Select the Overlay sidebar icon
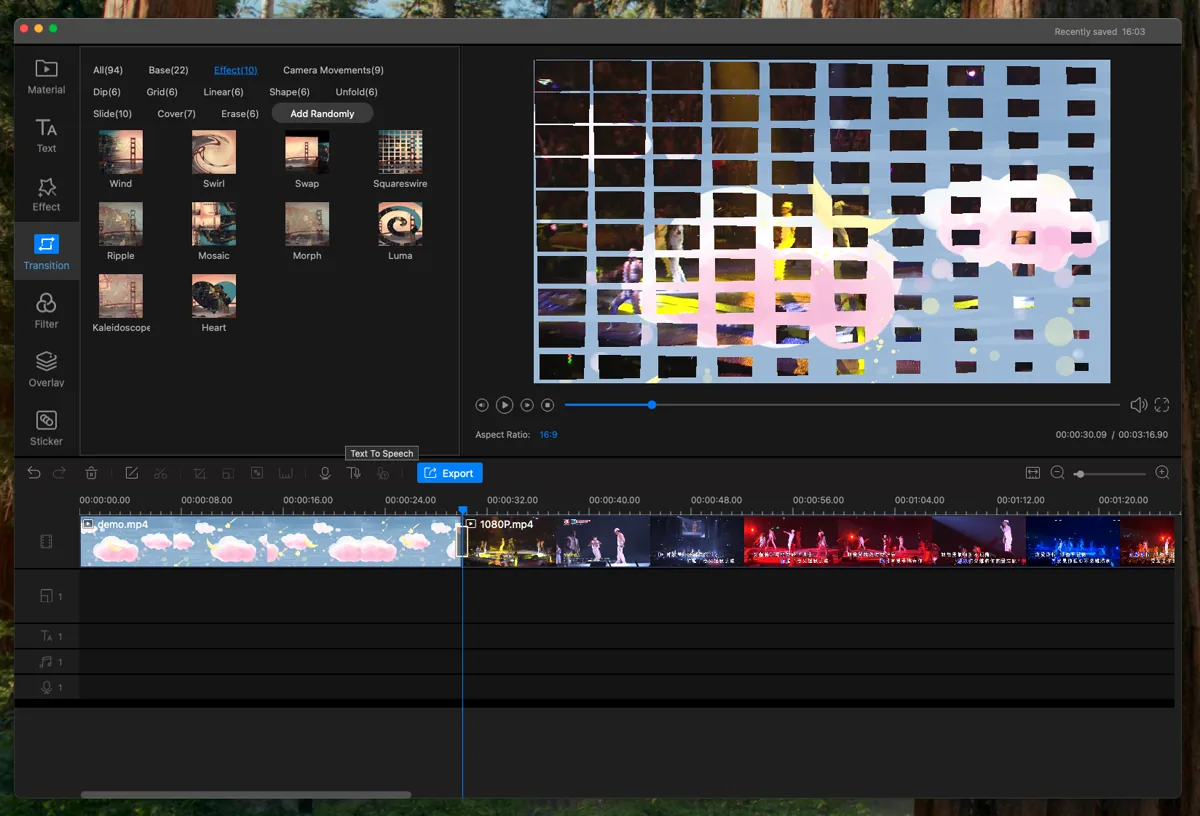The height and width of the screenshot is (816, 1200). (x=46, y=369)
